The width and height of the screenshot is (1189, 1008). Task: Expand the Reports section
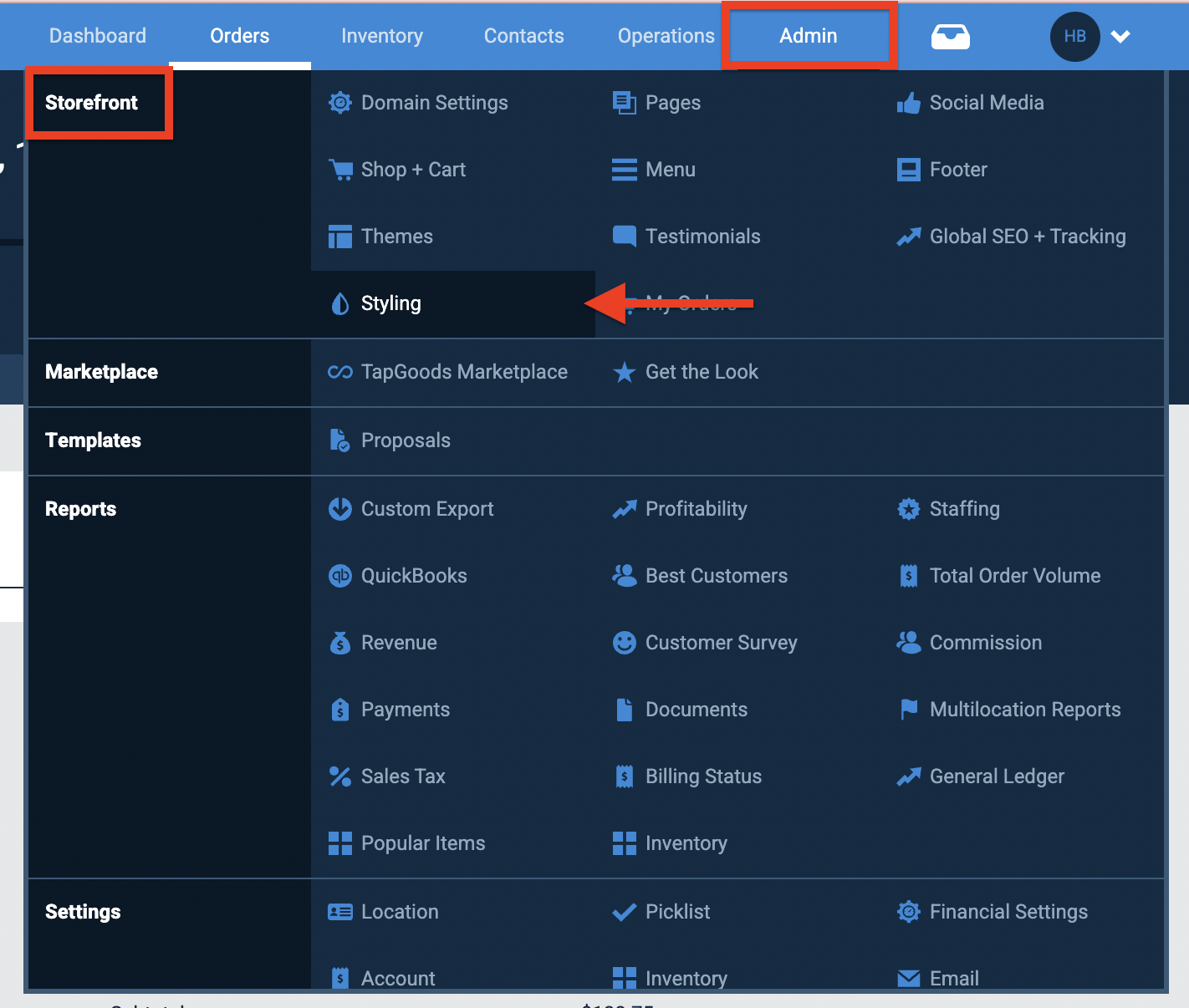[80, 509]
